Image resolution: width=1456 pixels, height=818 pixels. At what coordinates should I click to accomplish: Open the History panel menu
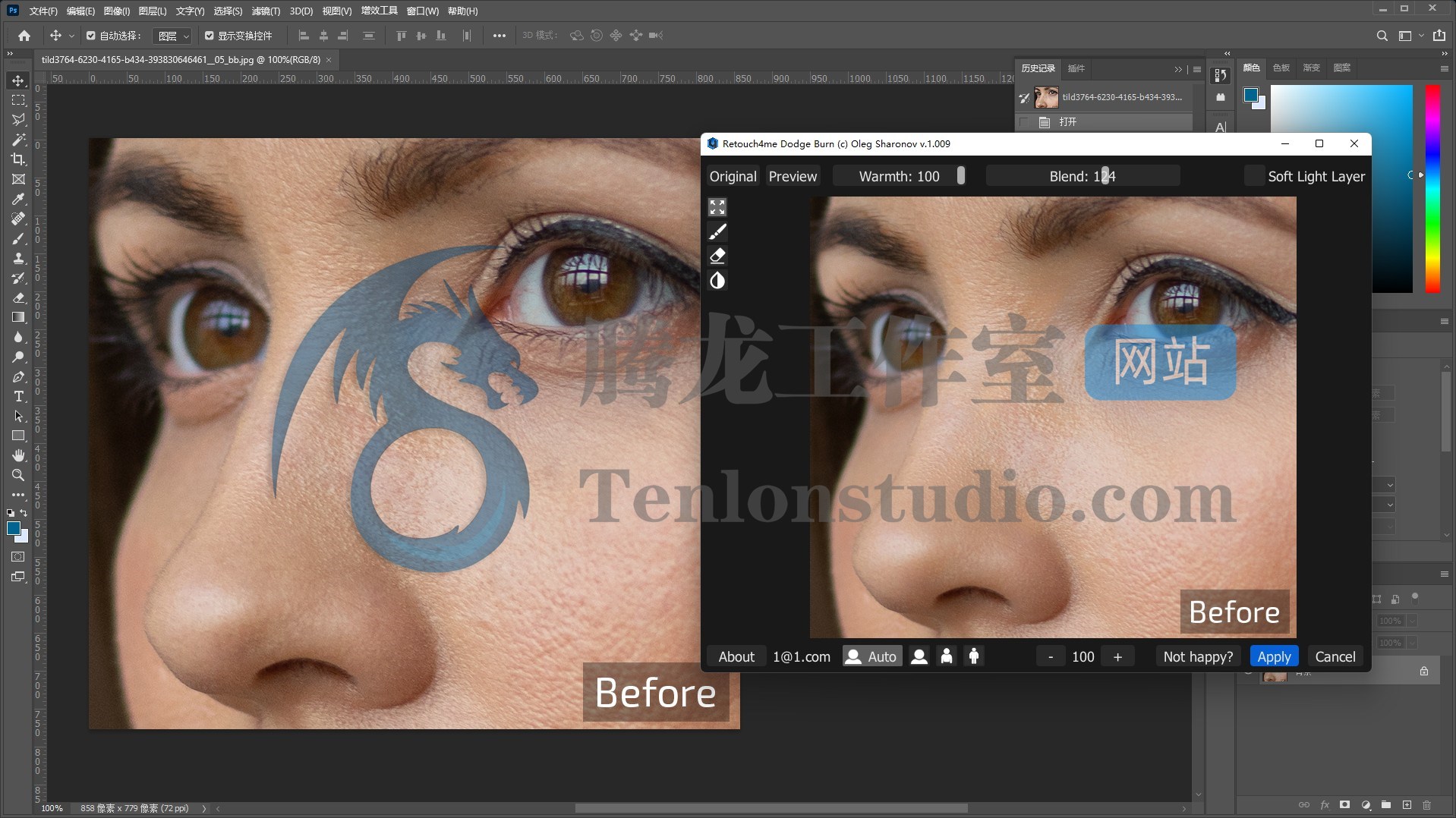[1197, 69]
